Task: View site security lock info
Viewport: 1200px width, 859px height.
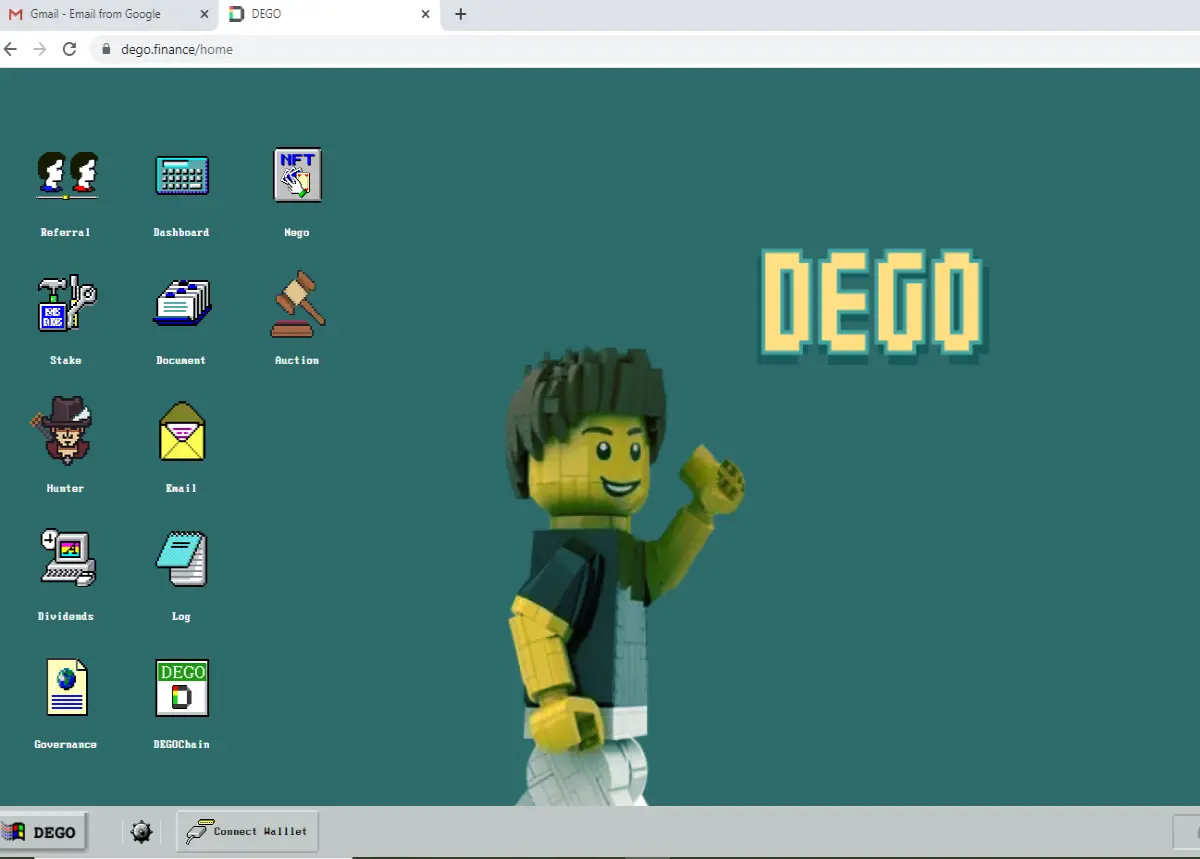Action: point(106,49)
